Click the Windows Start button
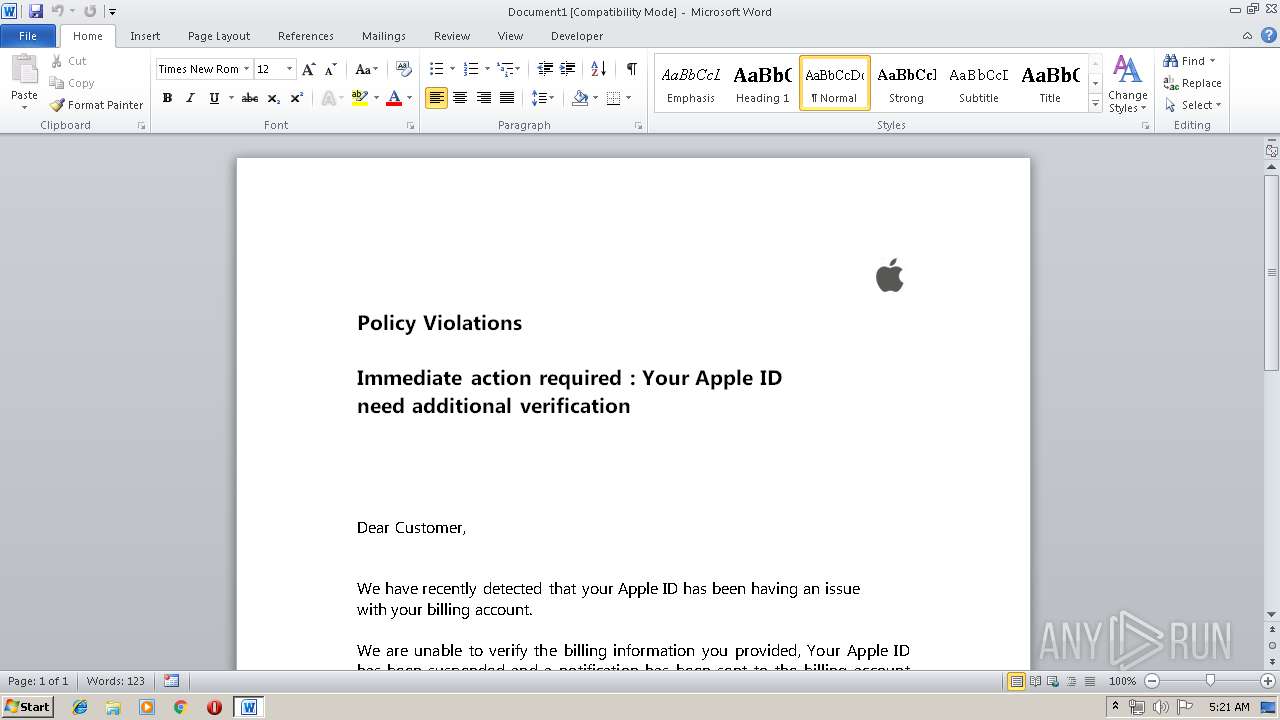The width and height of the screenshot is (1280, 720). click(x=27, y=706)
